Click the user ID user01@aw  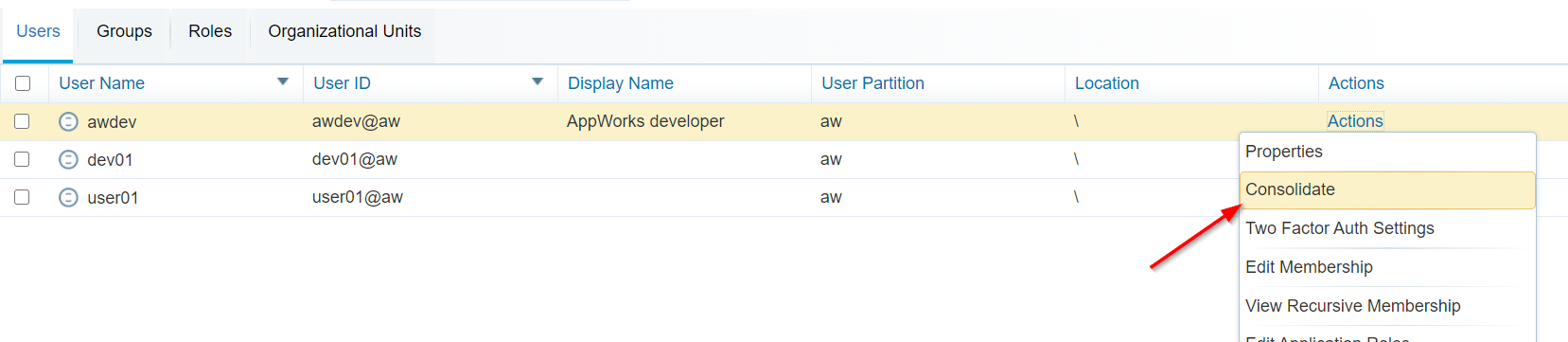pyautogui.click(x=358, y=197)
